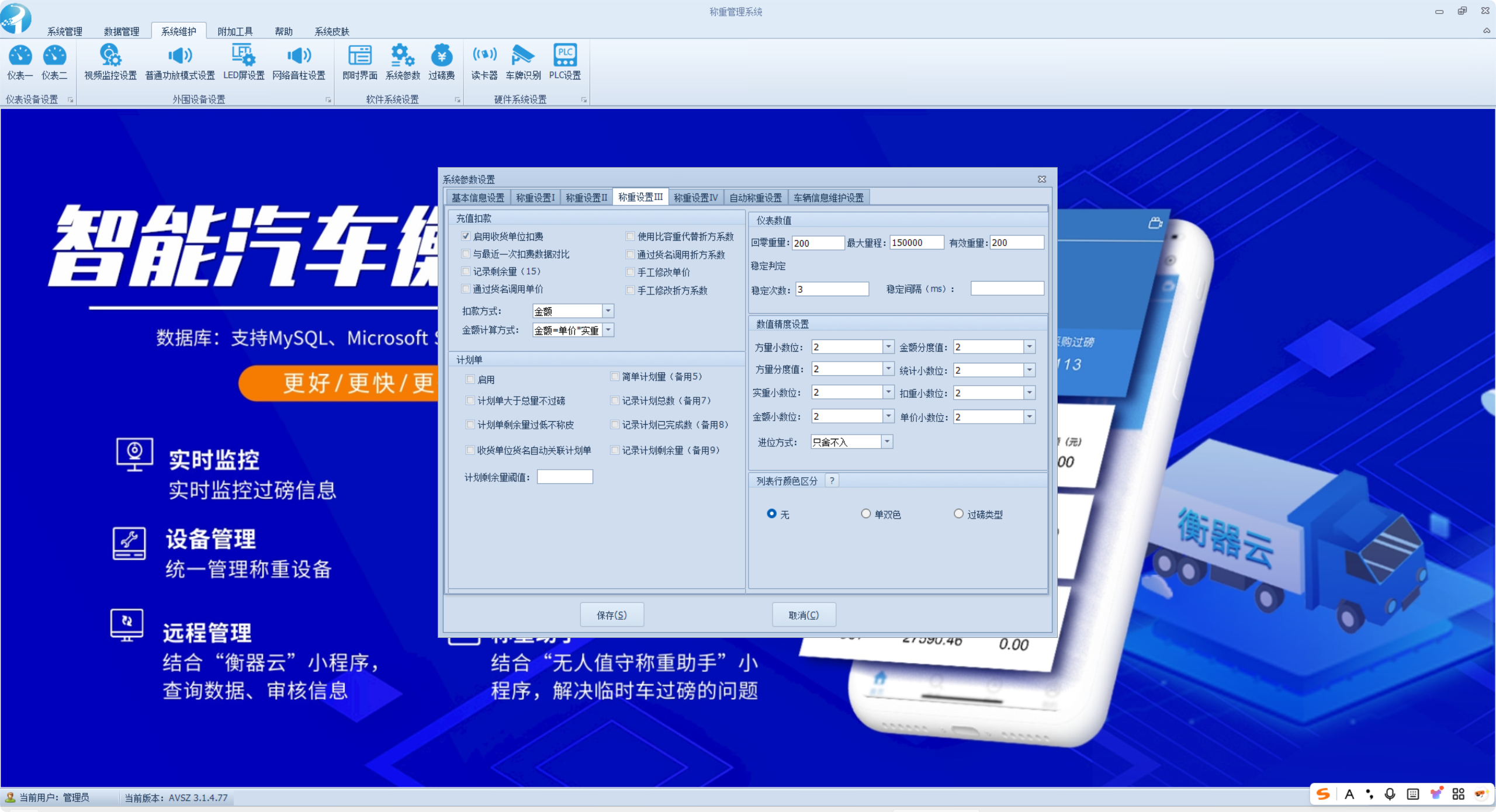Expand the 硬件系统设置 group launcher
This screenshot has width=1496, height=812.
pyautogui.click(x=584, y=100)
